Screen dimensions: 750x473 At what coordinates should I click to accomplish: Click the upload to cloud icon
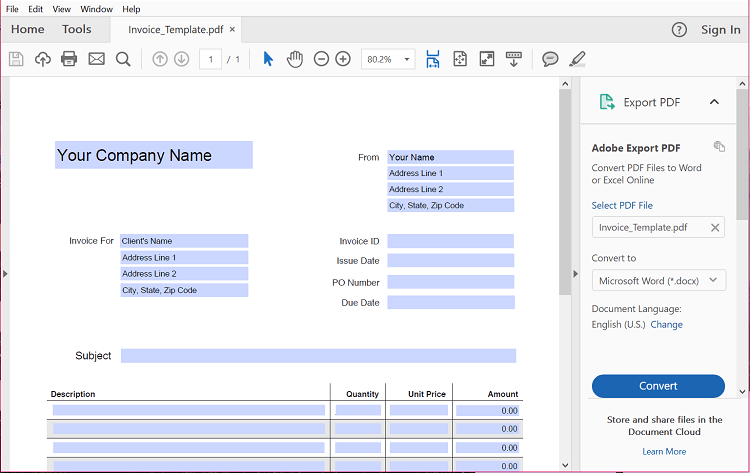(43, 59)
